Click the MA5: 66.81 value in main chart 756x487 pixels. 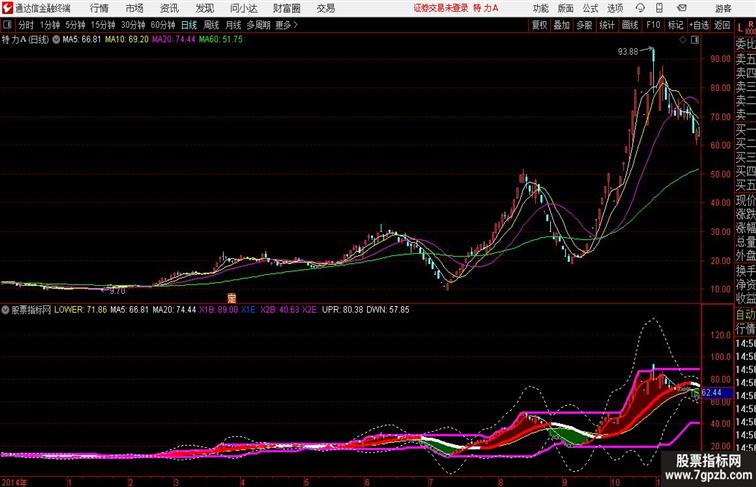[x=81, y=40]
